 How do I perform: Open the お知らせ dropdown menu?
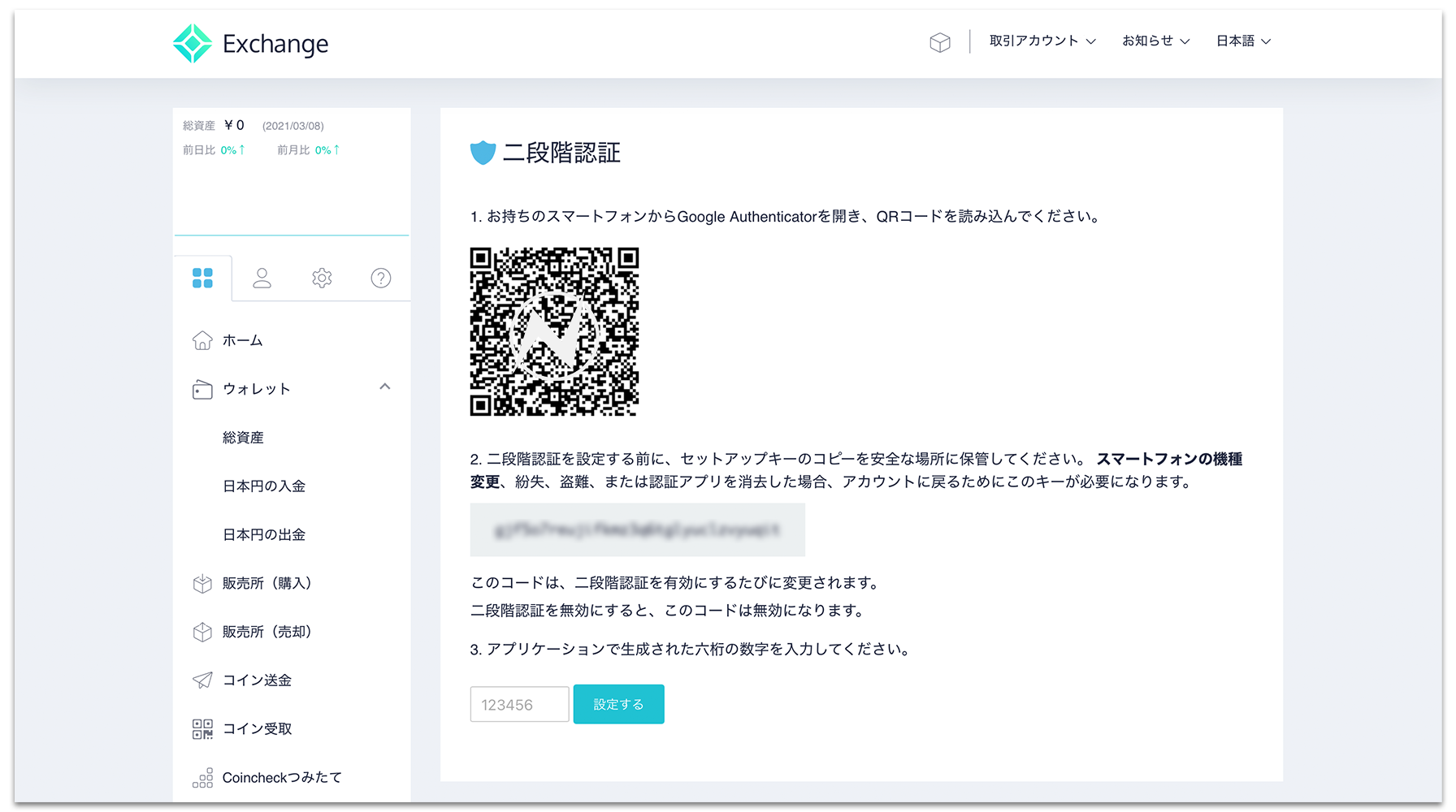pos(1154,41)
